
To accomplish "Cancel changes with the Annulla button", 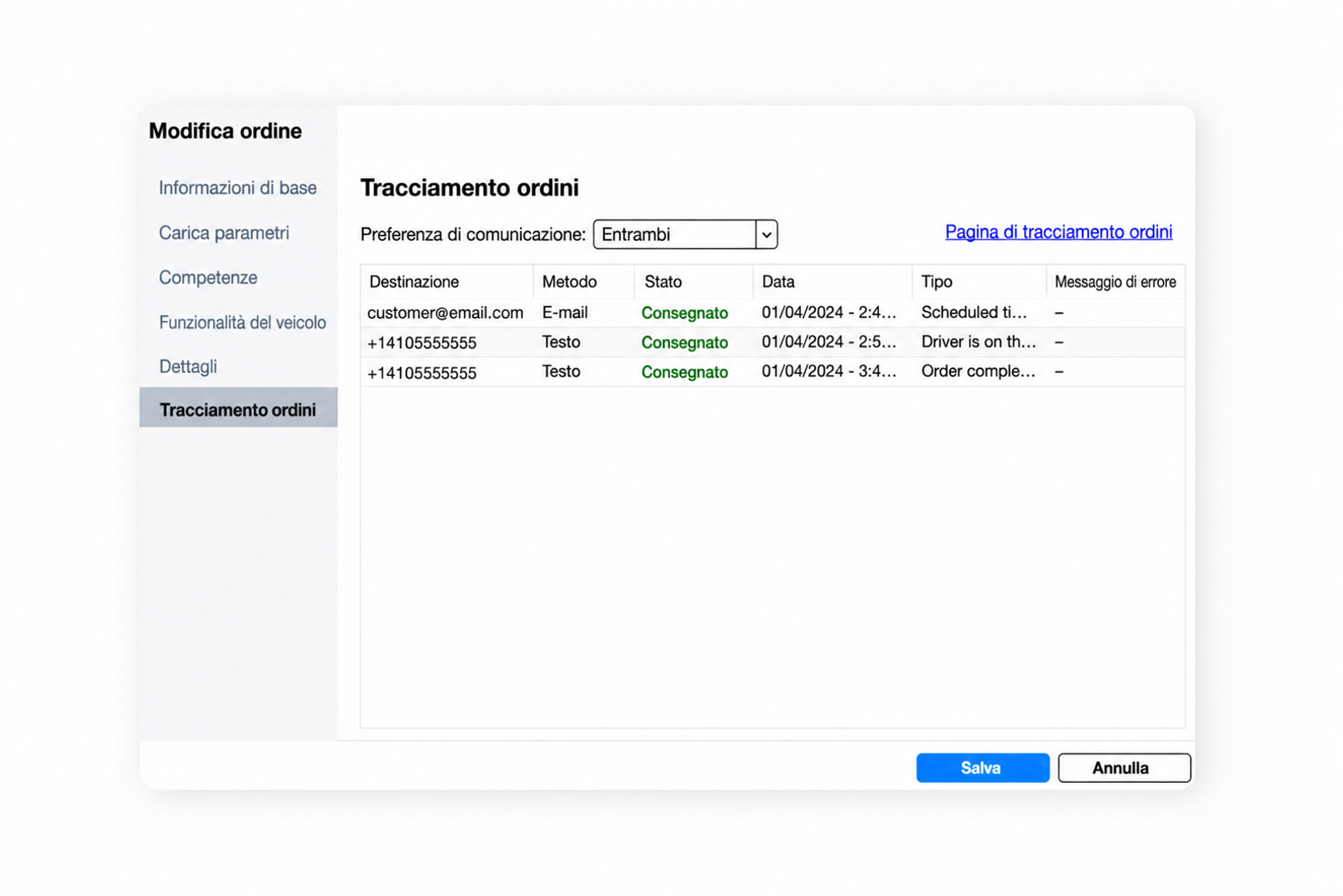I will [x=1123, y=767].
